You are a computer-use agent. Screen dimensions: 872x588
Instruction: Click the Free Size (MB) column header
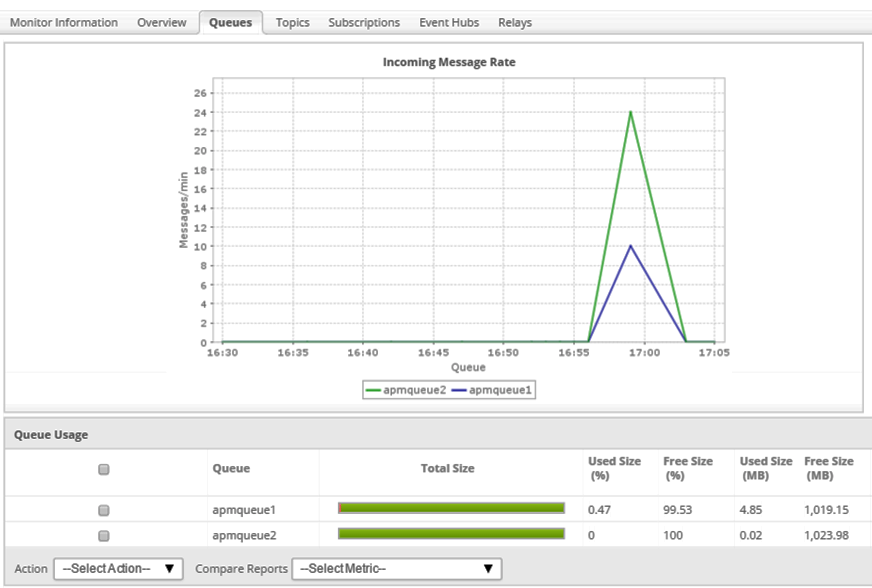click(x=829, y=468)
